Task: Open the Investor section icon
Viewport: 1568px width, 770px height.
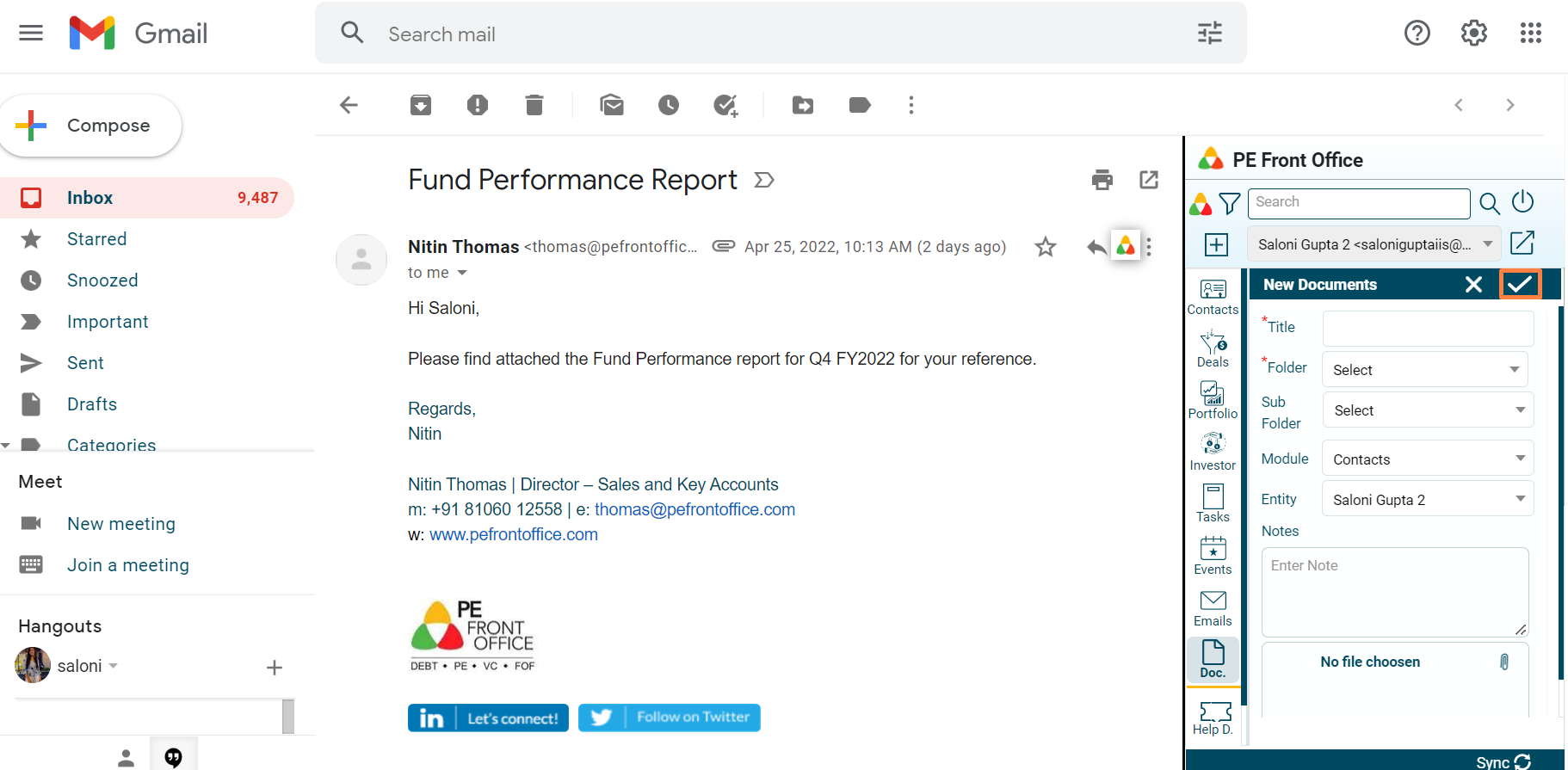Action: click(1213, 453)
